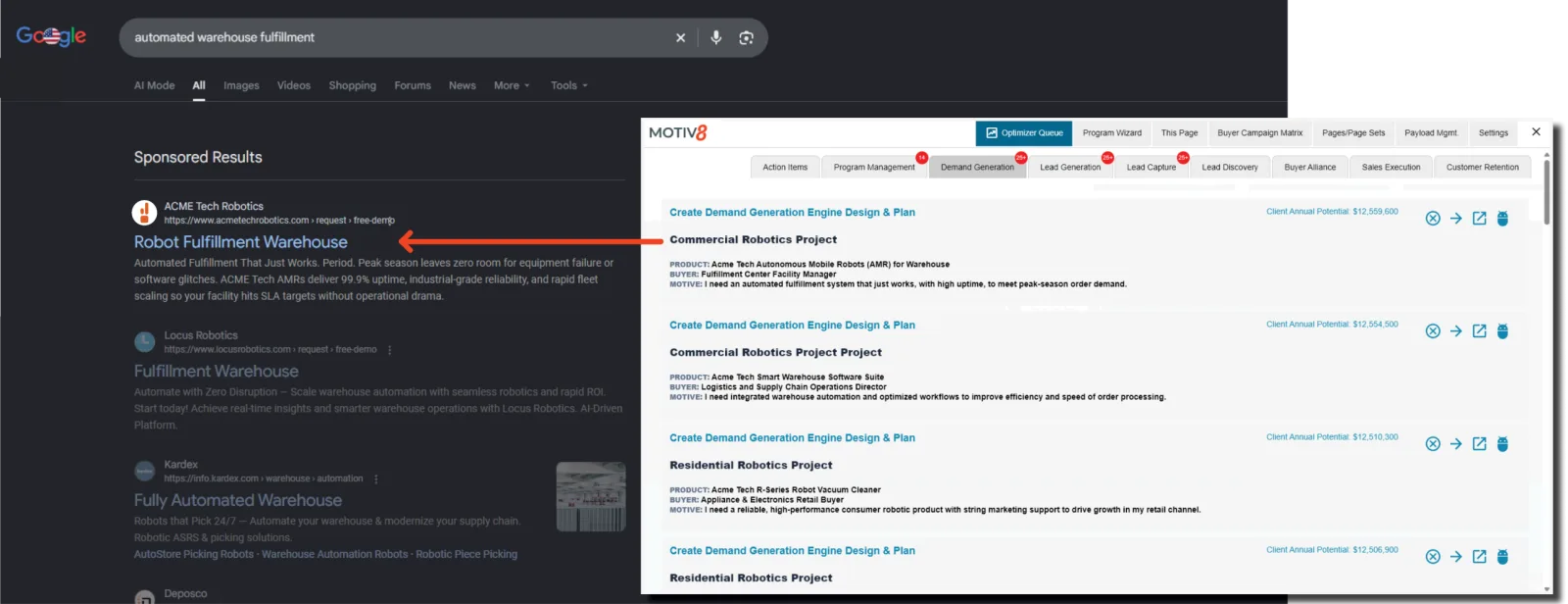Screen dimensions: 1568x604
Task: Open the Buyer Campaign Matrix
Action: click(1260, 132)
